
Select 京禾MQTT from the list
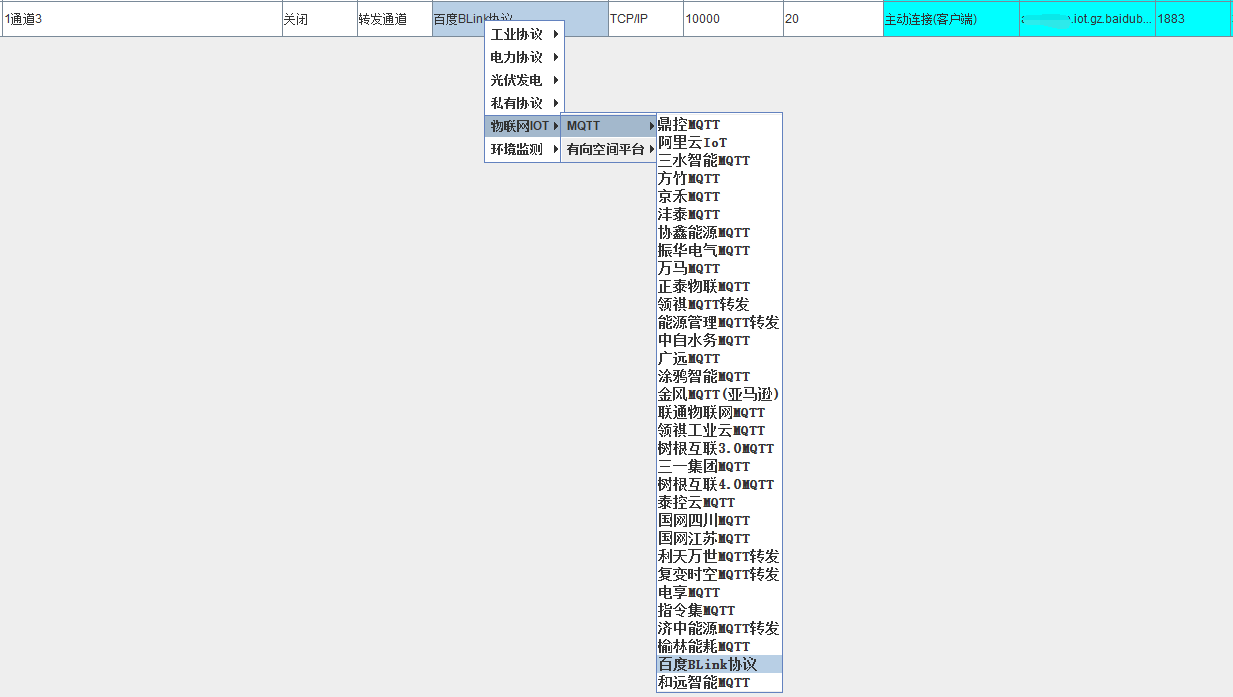(x=719, y=196)
